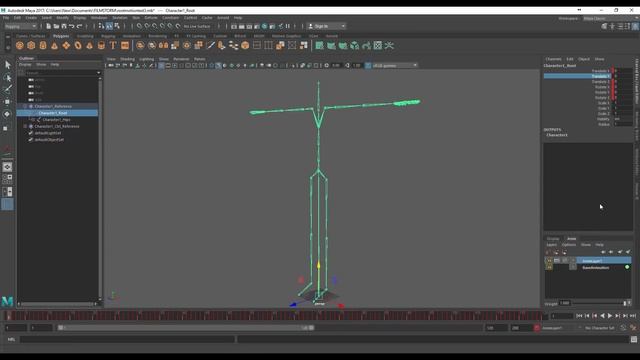Open the Windows menu

pyautogui.click(x=99, y=18)
